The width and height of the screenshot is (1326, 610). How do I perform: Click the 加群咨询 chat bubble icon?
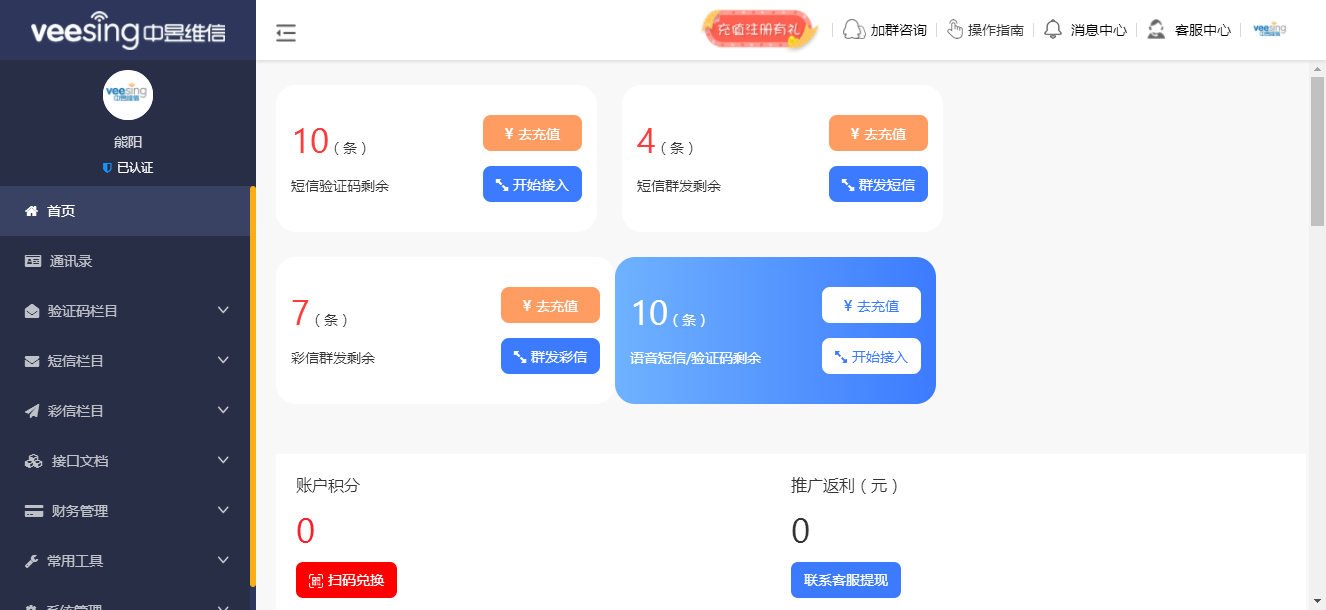pos(851,29)
